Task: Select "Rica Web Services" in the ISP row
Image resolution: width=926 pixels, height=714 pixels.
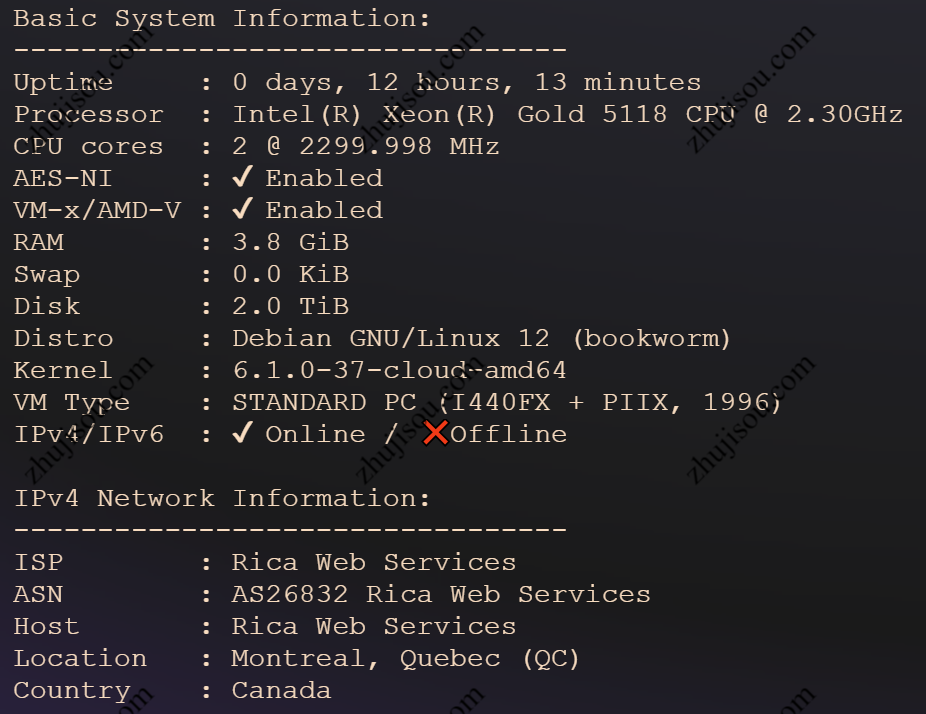Action: tap(374, 562)
